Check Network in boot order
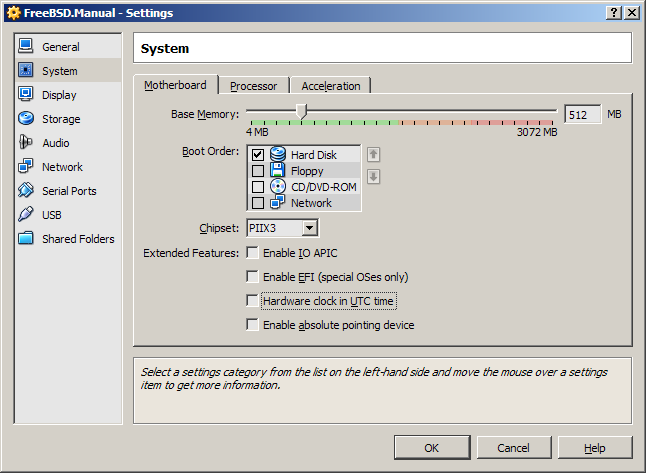 point(258,203)
